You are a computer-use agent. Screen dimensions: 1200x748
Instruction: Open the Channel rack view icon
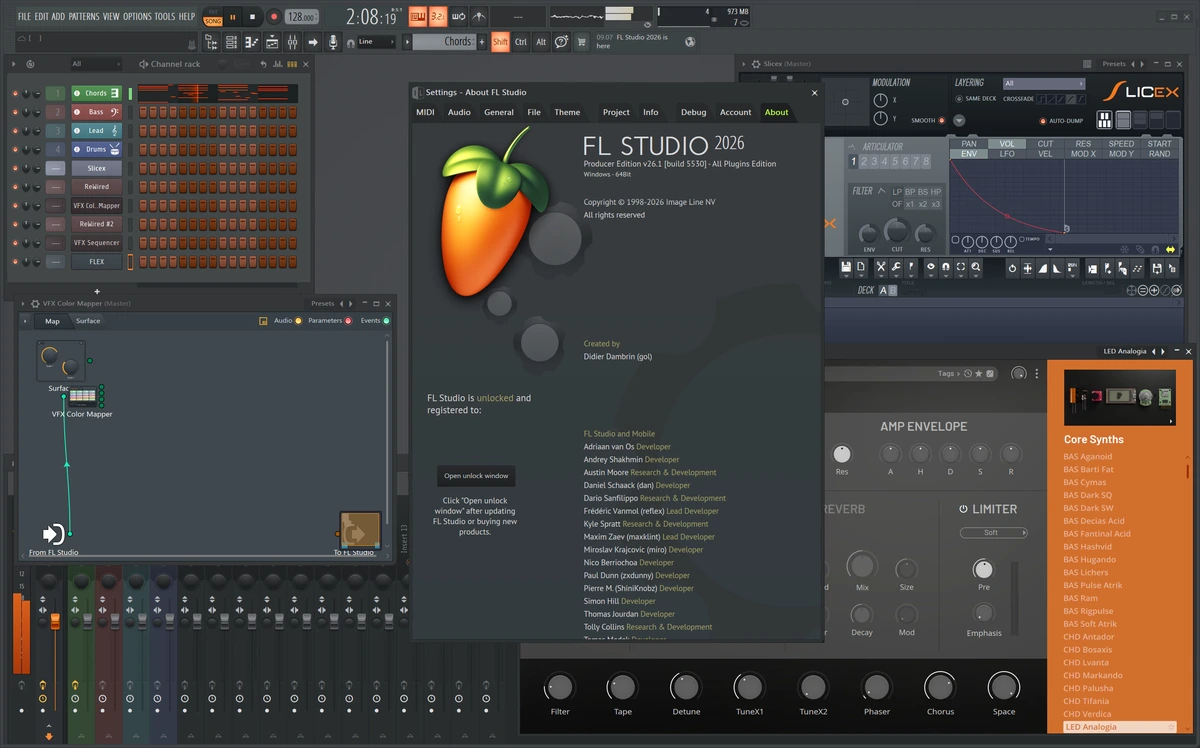(x=231, y=42)
